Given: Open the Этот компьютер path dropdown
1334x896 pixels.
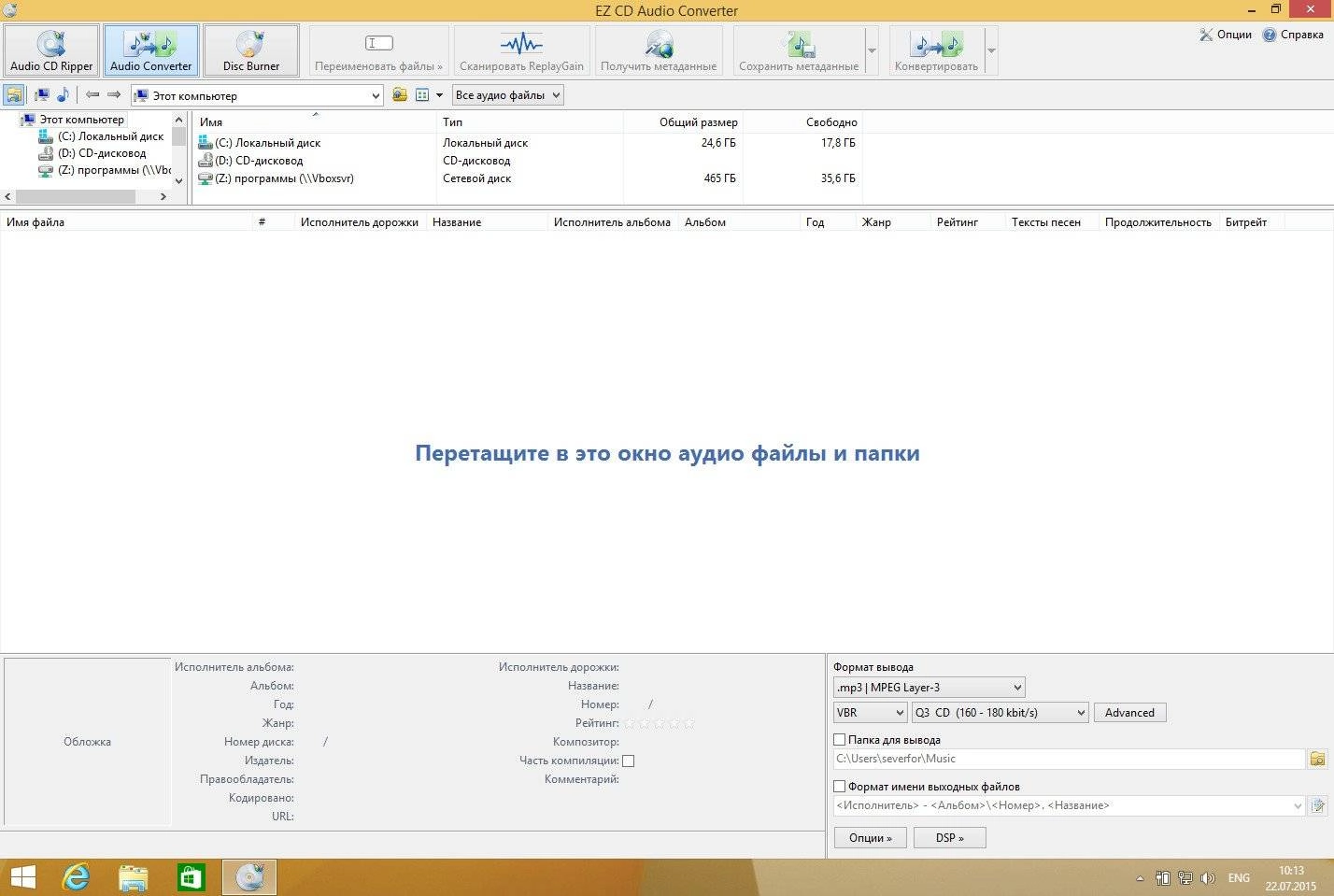Looking at the screenshot, I should 376,95.
